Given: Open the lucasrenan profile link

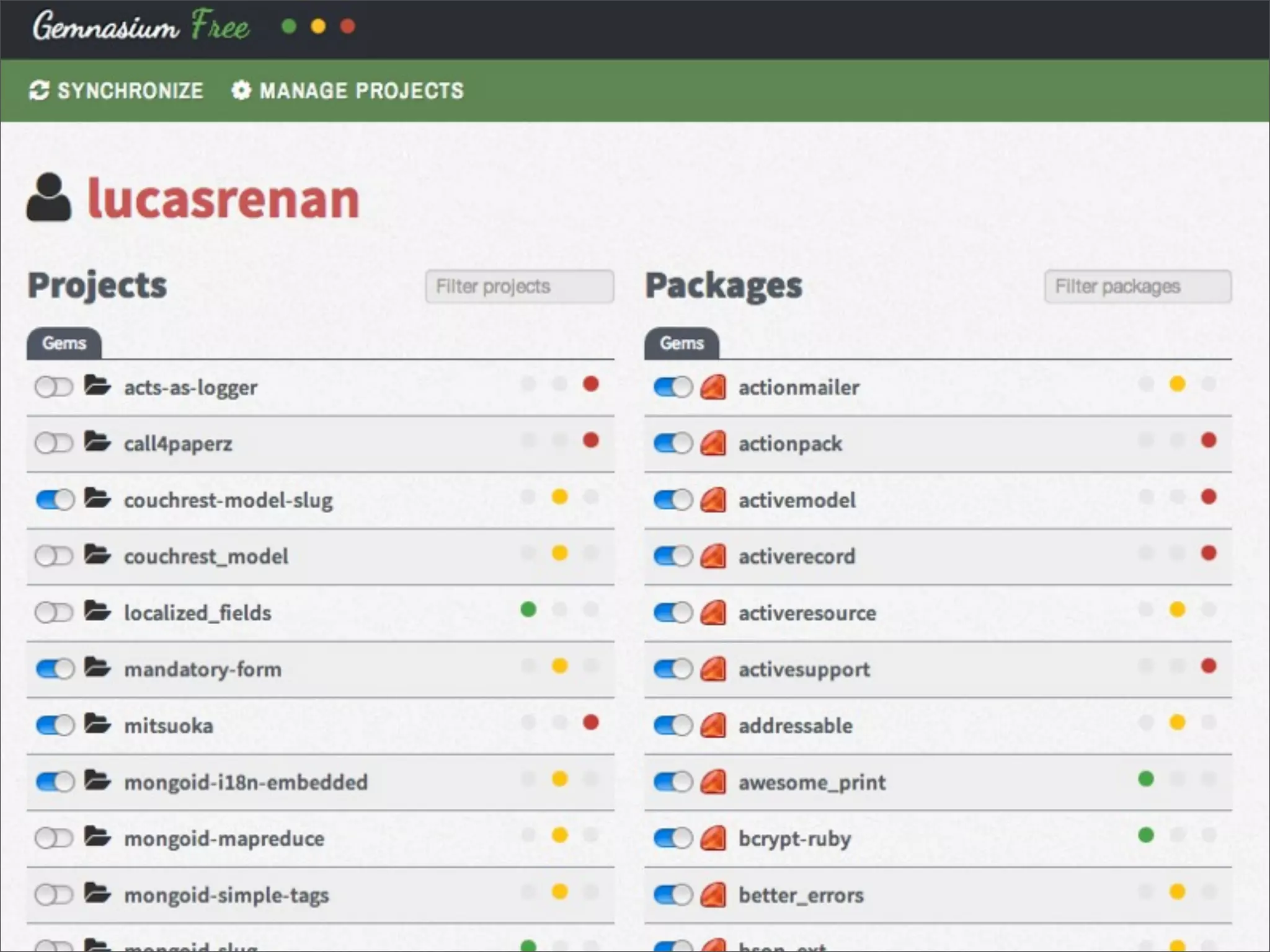Looking at the screenshot, I should click(x=223, y=199).
